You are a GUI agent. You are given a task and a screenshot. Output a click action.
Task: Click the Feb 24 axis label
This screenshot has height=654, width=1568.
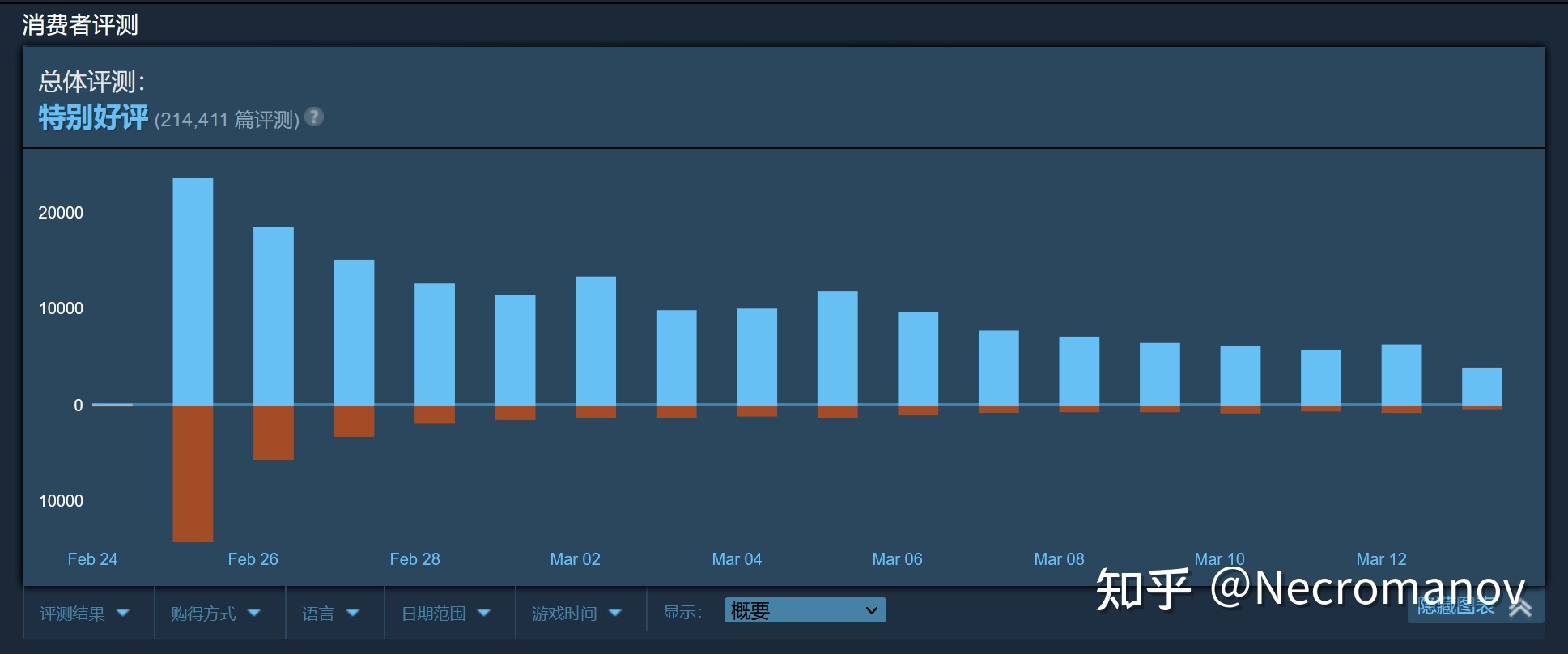[x=92, y=559]
